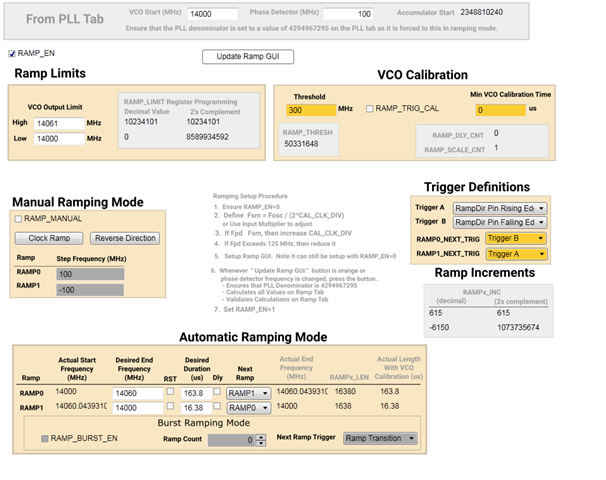Click the Reverse Direction button
The width and height of the screenshot is (606, 480).
click(125, 238)
